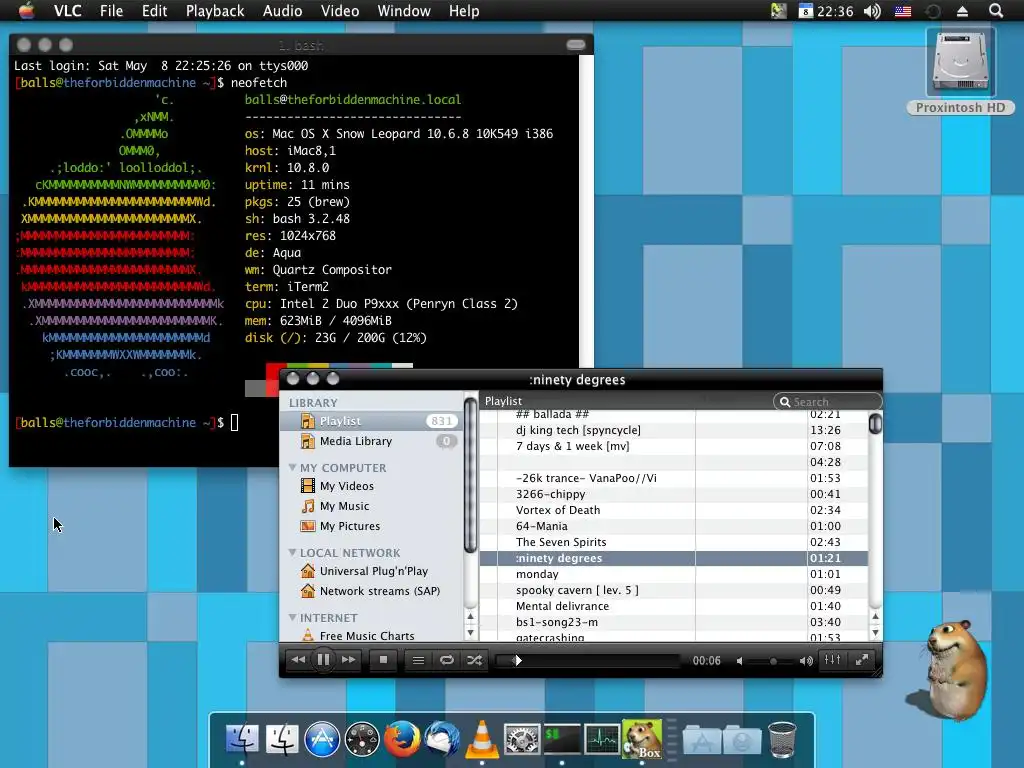The image size is (1024, 768).
Task: Pause playback in VLC
Action: [x=323, y=660]
